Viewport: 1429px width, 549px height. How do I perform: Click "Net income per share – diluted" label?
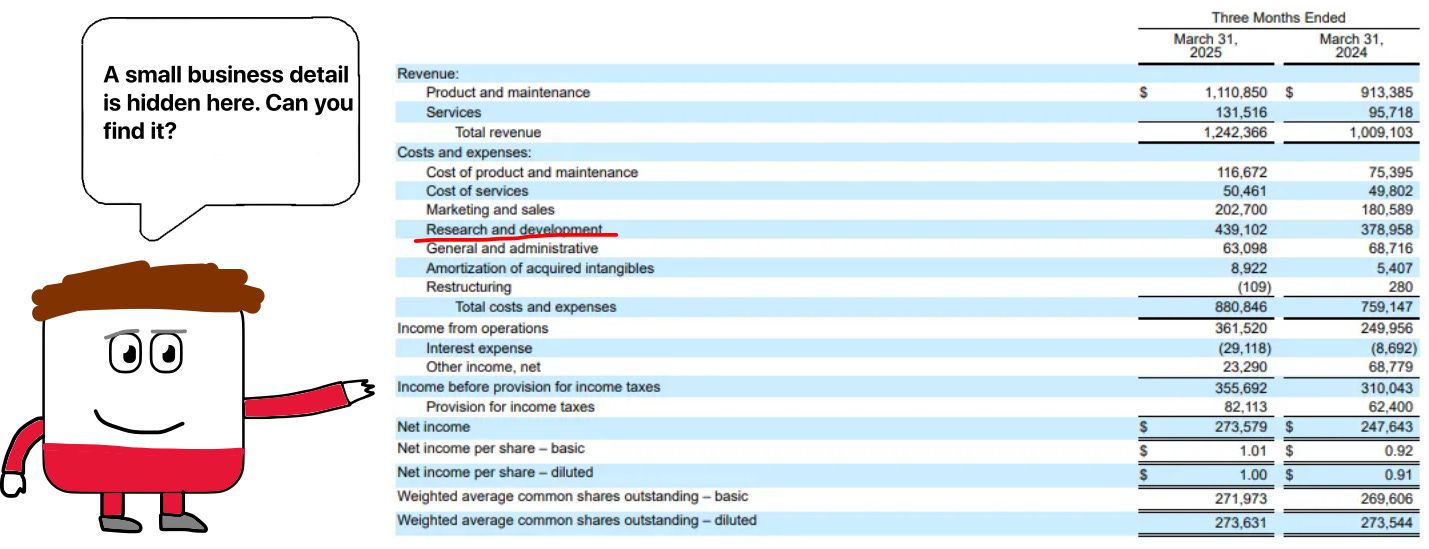coord(495,472)
